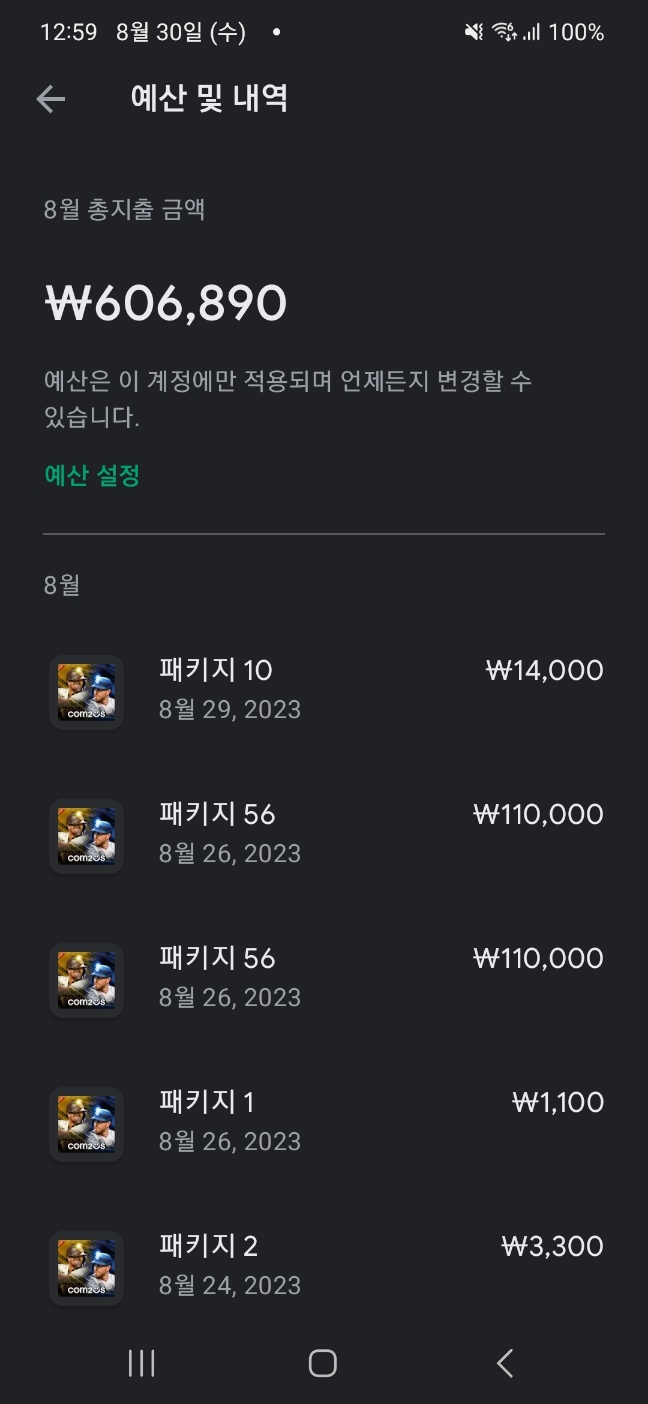Tap the Wi-Fi status bar icon
Viewport: 648px width, 1404px height.
pyautogui.click(x=503, y=32)
